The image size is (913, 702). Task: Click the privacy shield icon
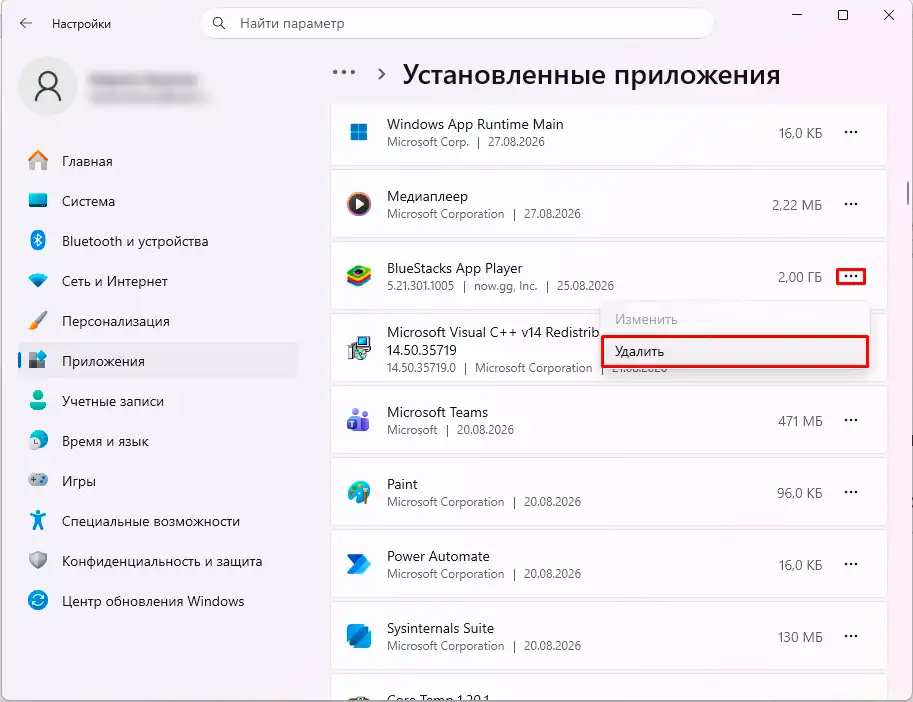(38, 561)
